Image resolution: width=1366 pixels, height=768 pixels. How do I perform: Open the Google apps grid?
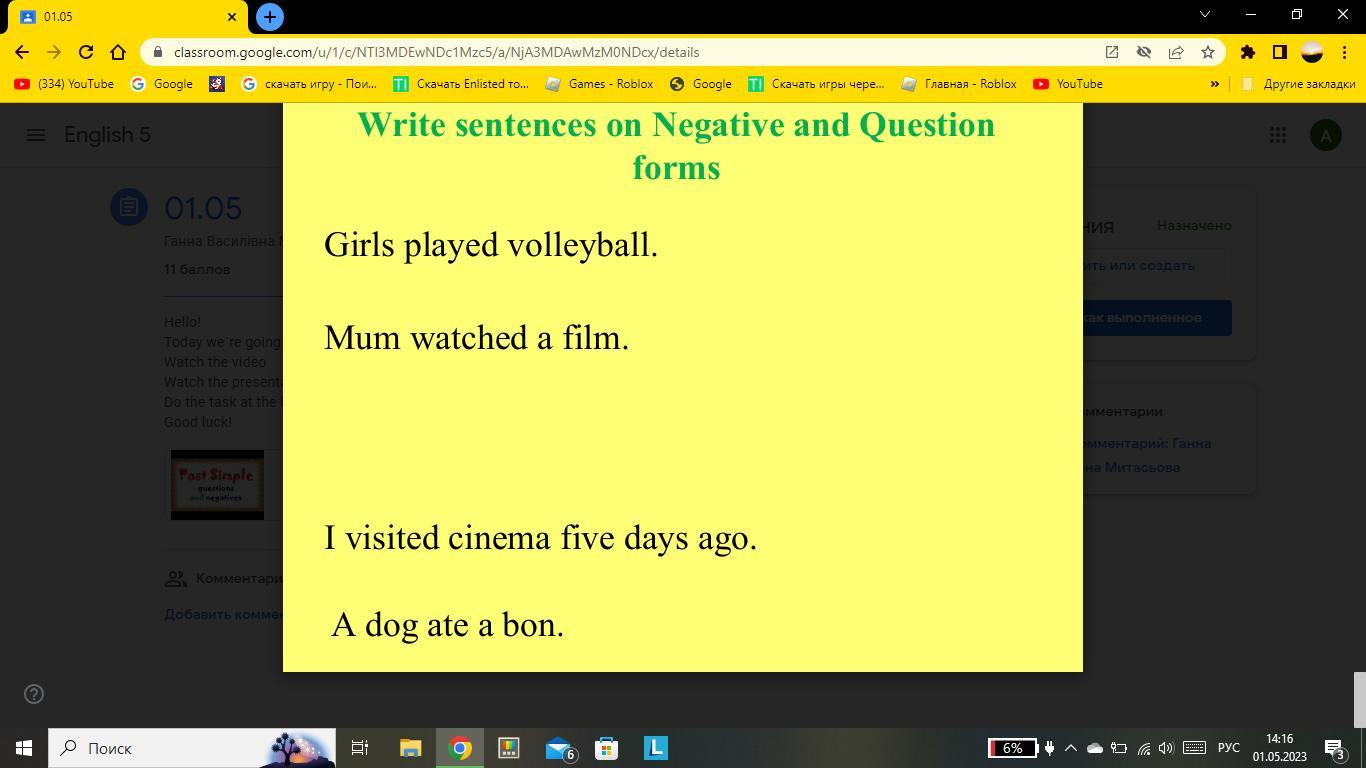coord(1278,135)
